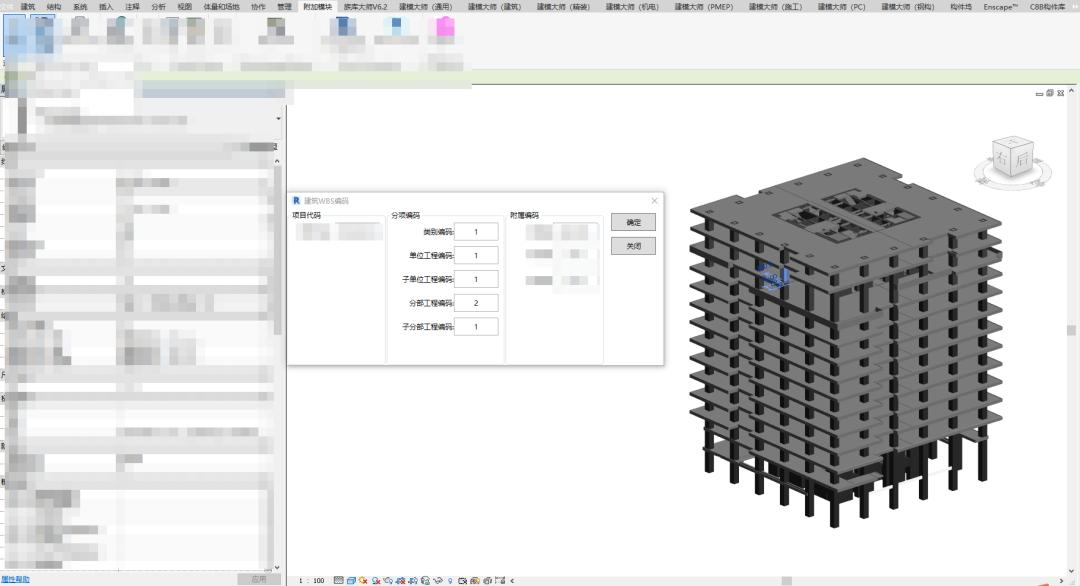
Task: Open the C8B构件库 ribbon tab
Action: (x=1048, y=6)
